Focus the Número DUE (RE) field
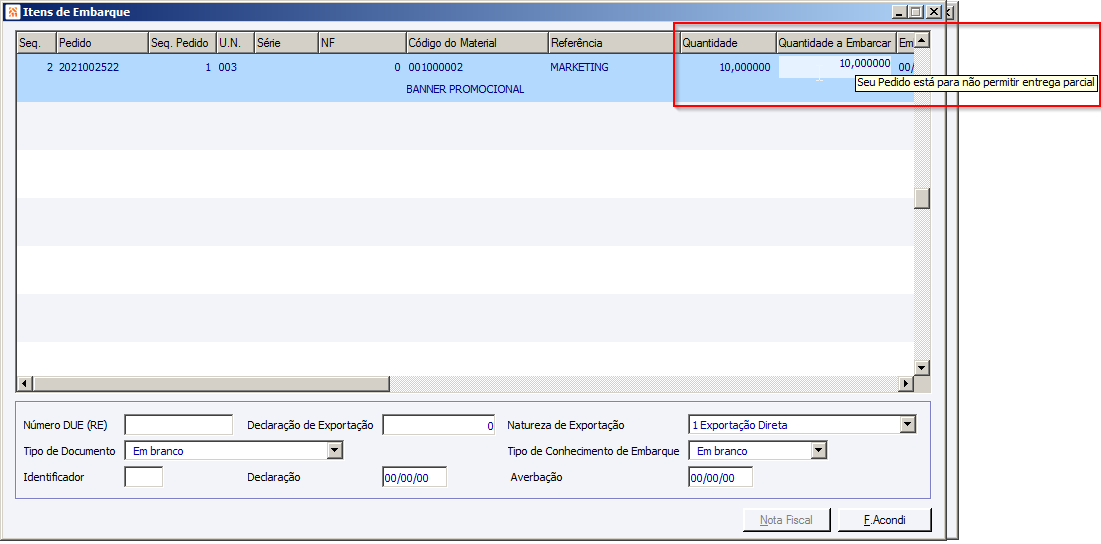 pyautogui.click(x=178, y=425)
